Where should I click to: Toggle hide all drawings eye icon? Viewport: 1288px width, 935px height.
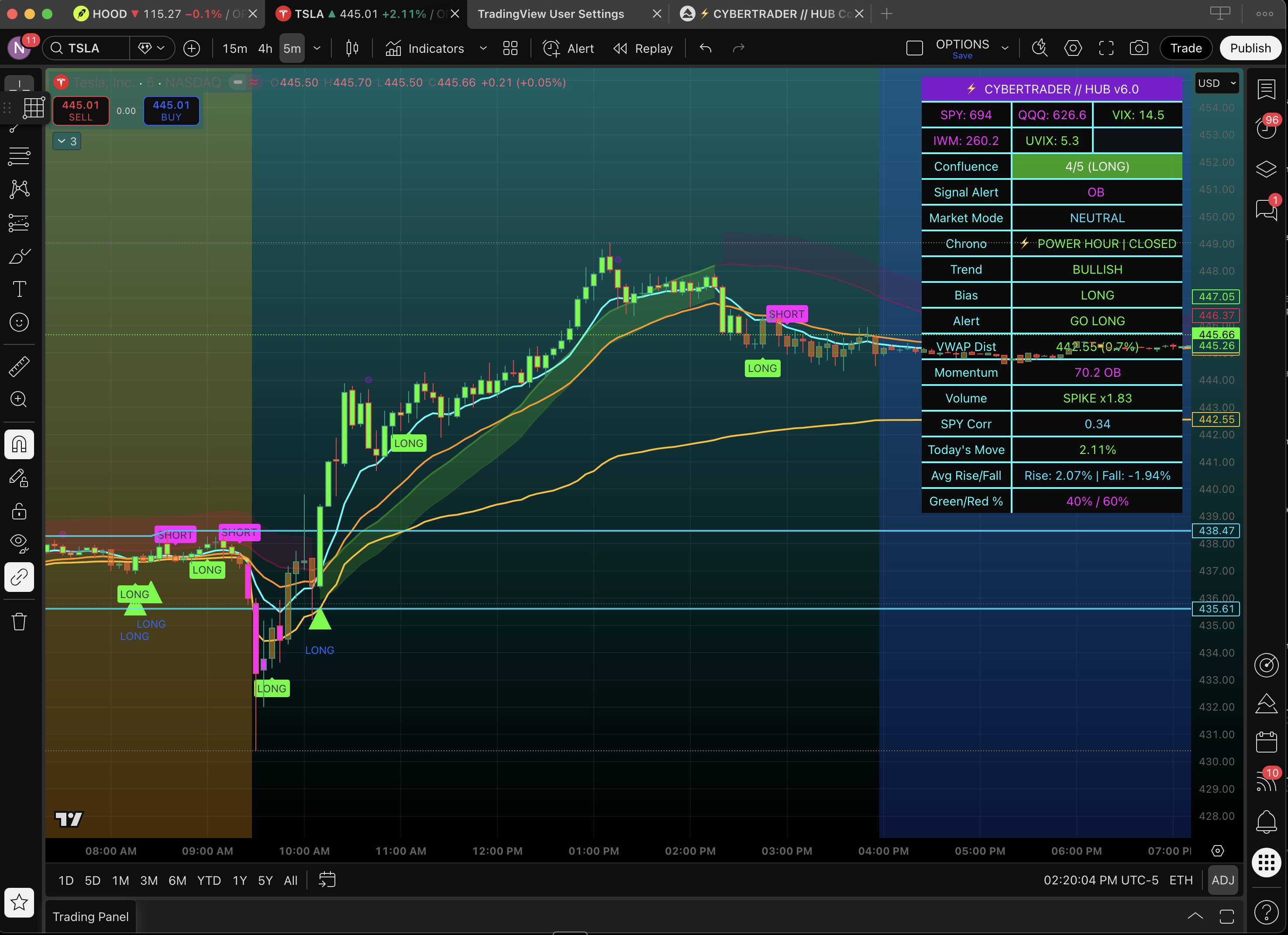point(19,542)
